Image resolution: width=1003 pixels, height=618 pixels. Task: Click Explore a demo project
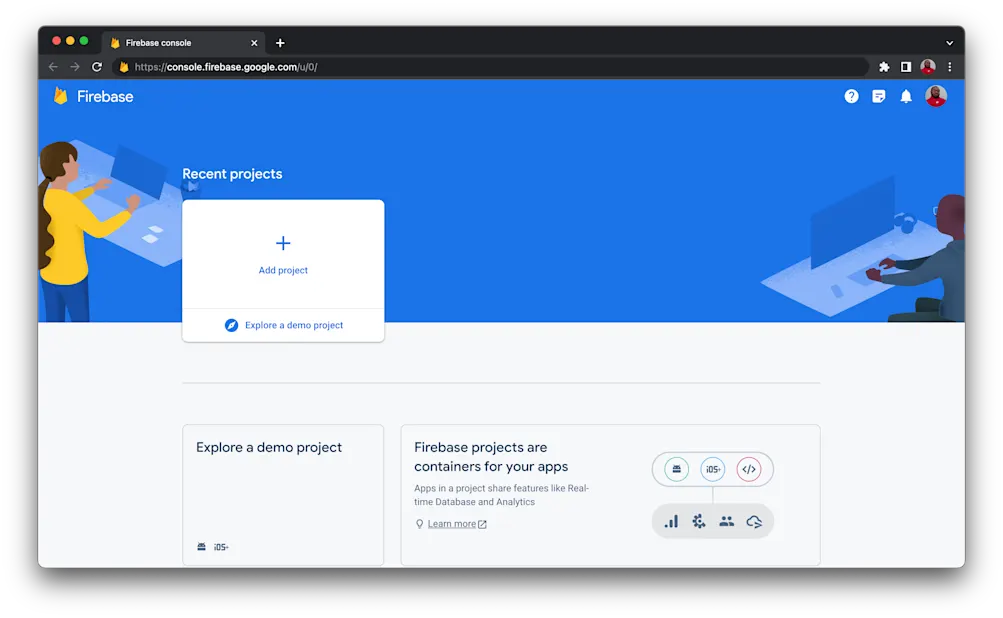point(283,325)
